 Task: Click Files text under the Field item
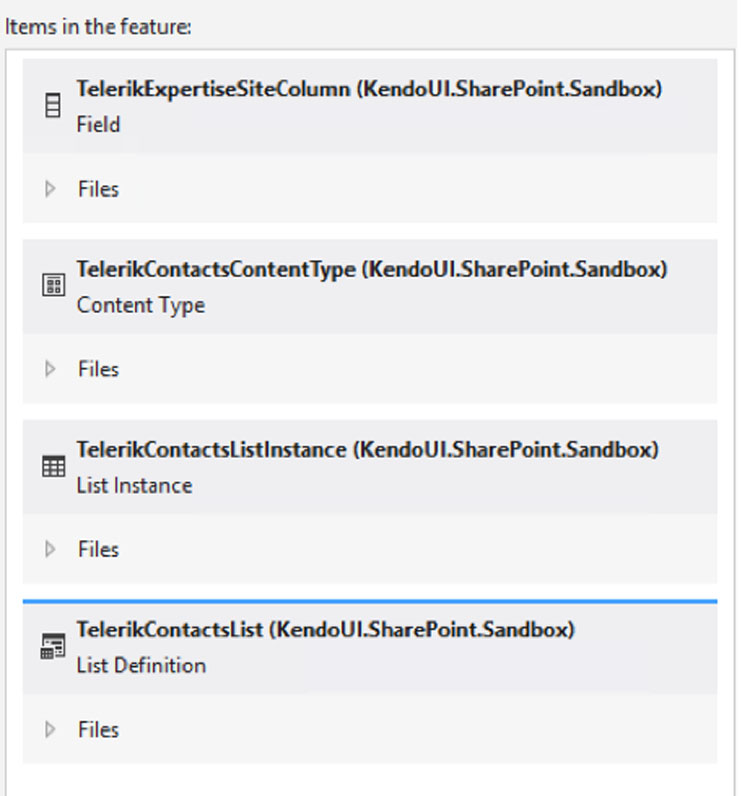99,189
